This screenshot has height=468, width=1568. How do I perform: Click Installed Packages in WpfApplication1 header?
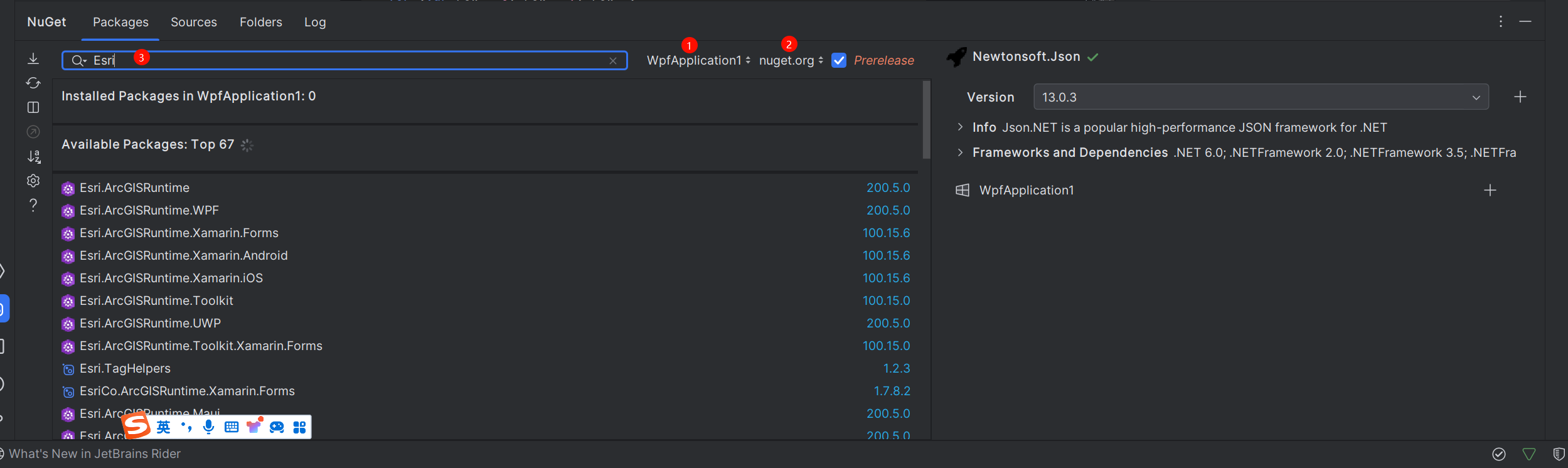pos(189,96)
